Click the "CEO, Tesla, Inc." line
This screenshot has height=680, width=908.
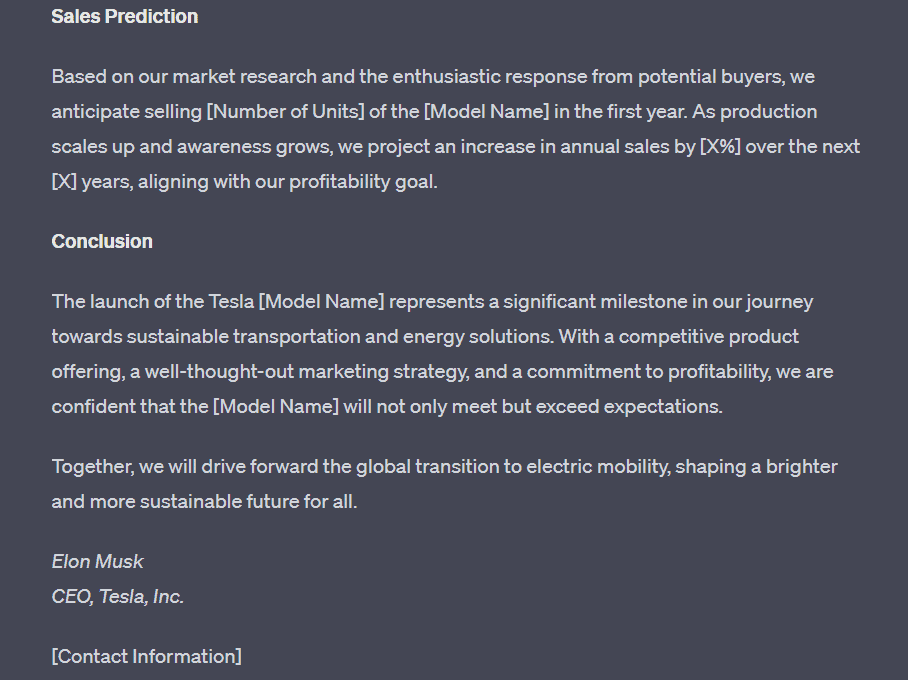tap(118, 597)
